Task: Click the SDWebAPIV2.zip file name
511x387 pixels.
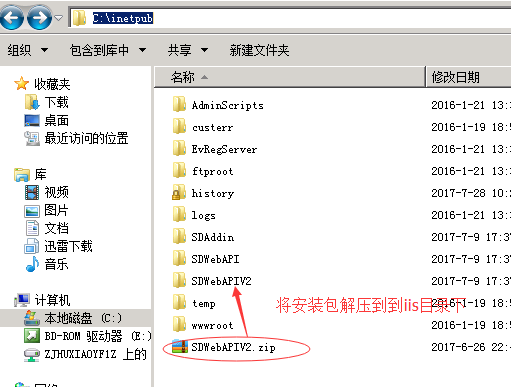Action: [233, 347]
